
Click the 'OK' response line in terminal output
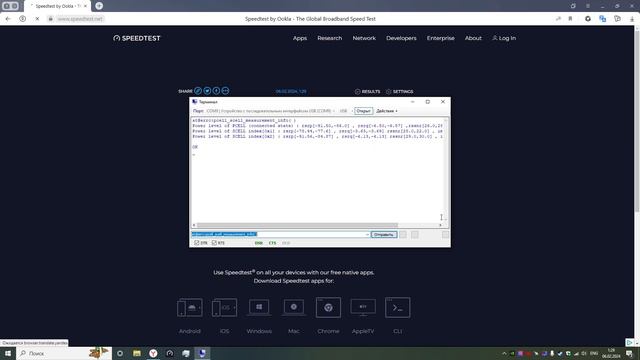tap(195, 147)
